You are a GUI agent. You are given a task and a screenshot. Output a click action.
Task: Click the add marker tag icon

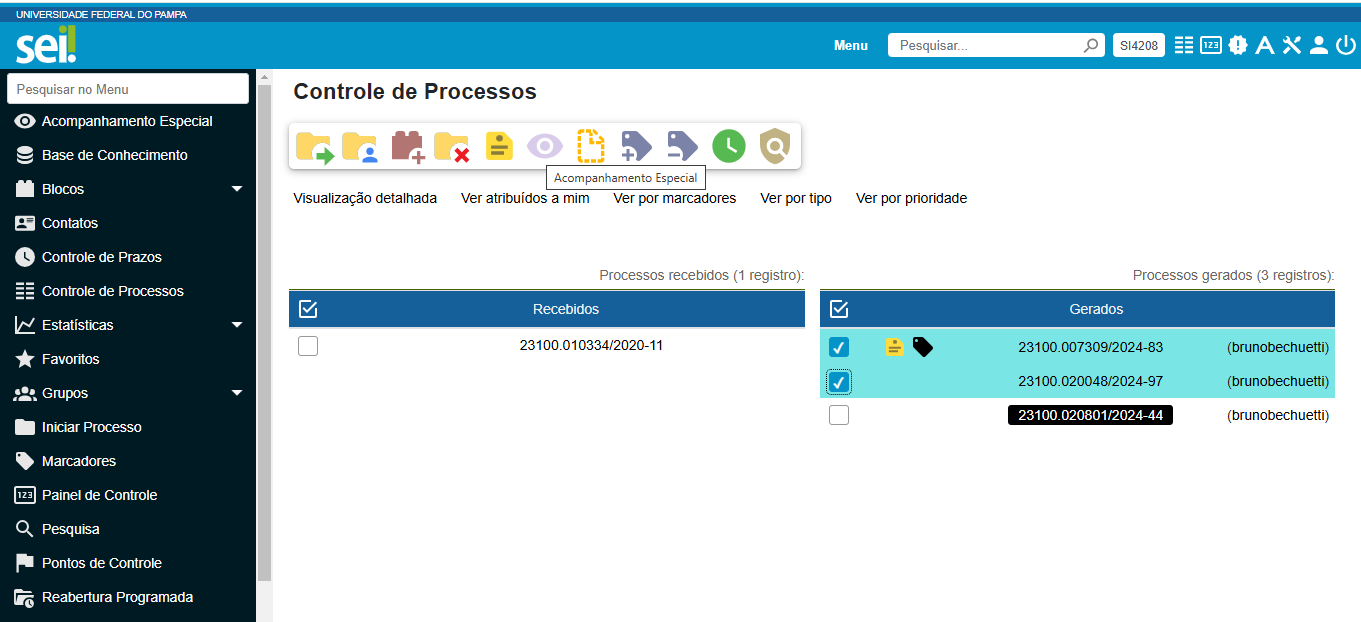pos(636,147)
